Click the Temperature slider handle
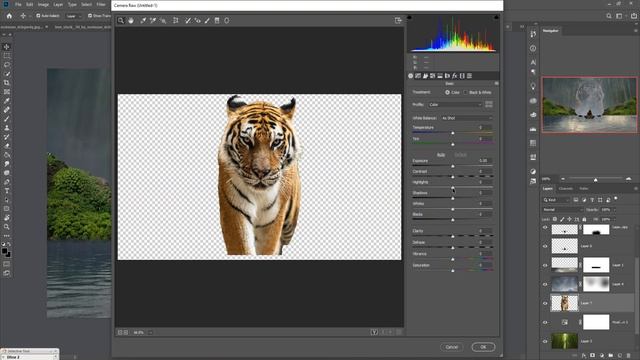This screenshot has height=360, width=640. pos(453,133)
